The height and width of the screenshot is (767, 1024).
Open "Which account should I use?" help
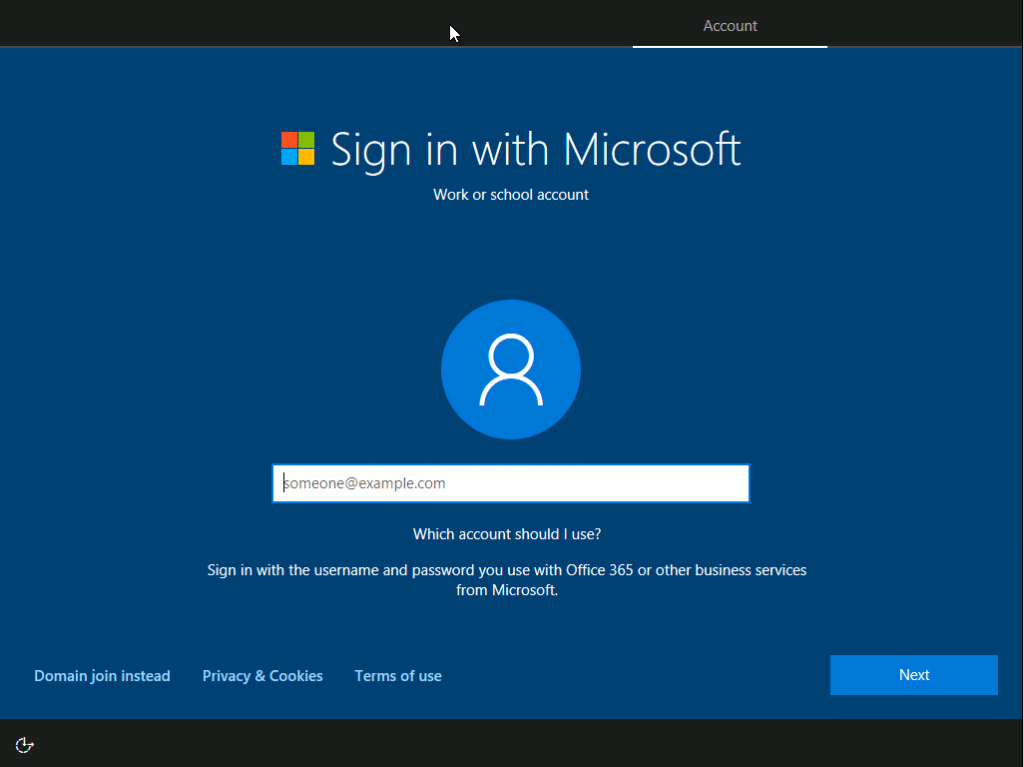click(507, 533)
